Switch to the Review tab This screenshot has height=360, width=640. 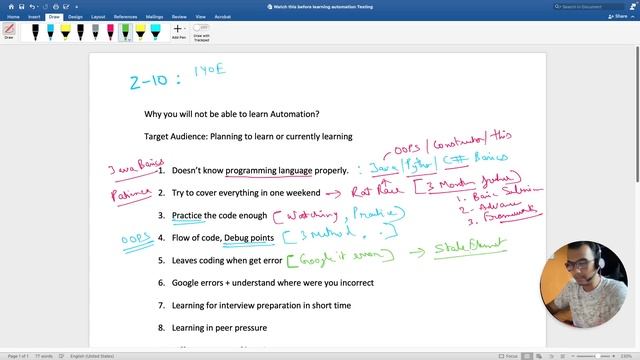pos(179,17)
